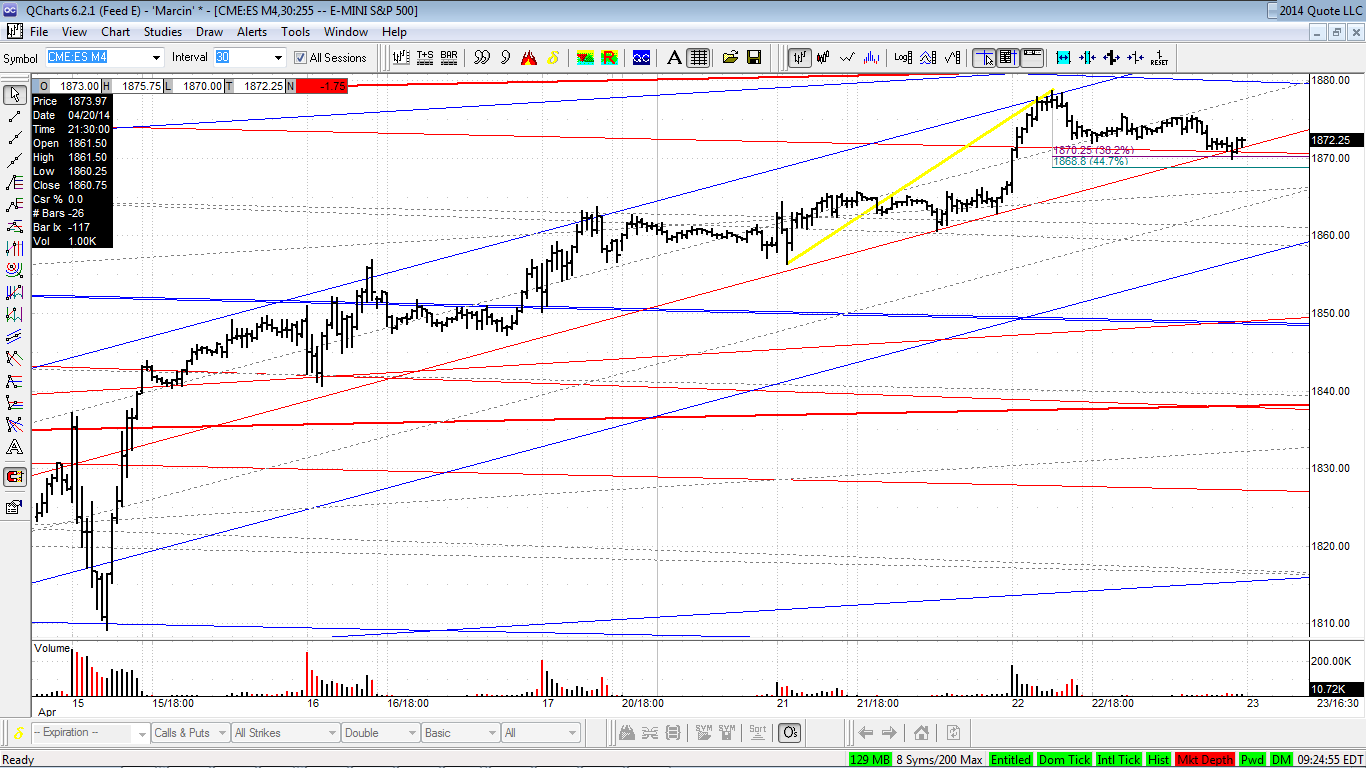1366x768 pixels.
Task: Click the Mkt Depth status indicator
Action: 1205,760
